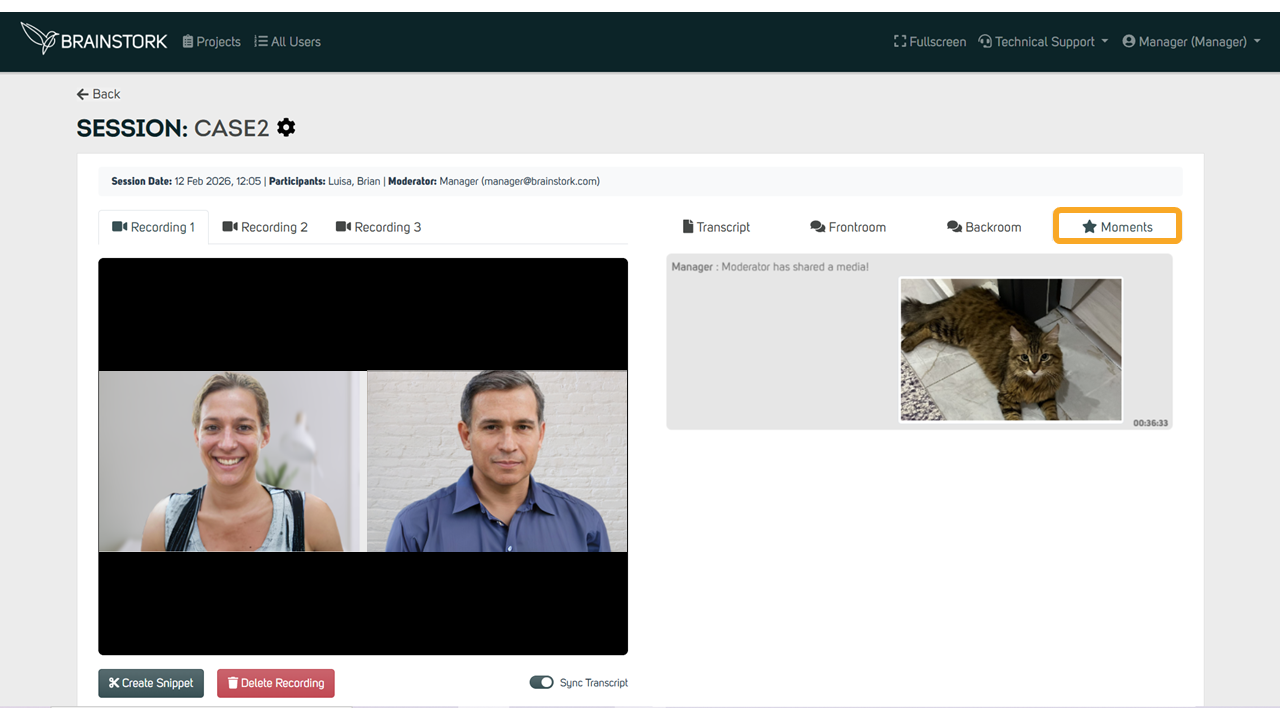The height and width of the screenshot is (720, 1280).
Task: Toggle the Sync Transcript switch
Action: (541, 682)
